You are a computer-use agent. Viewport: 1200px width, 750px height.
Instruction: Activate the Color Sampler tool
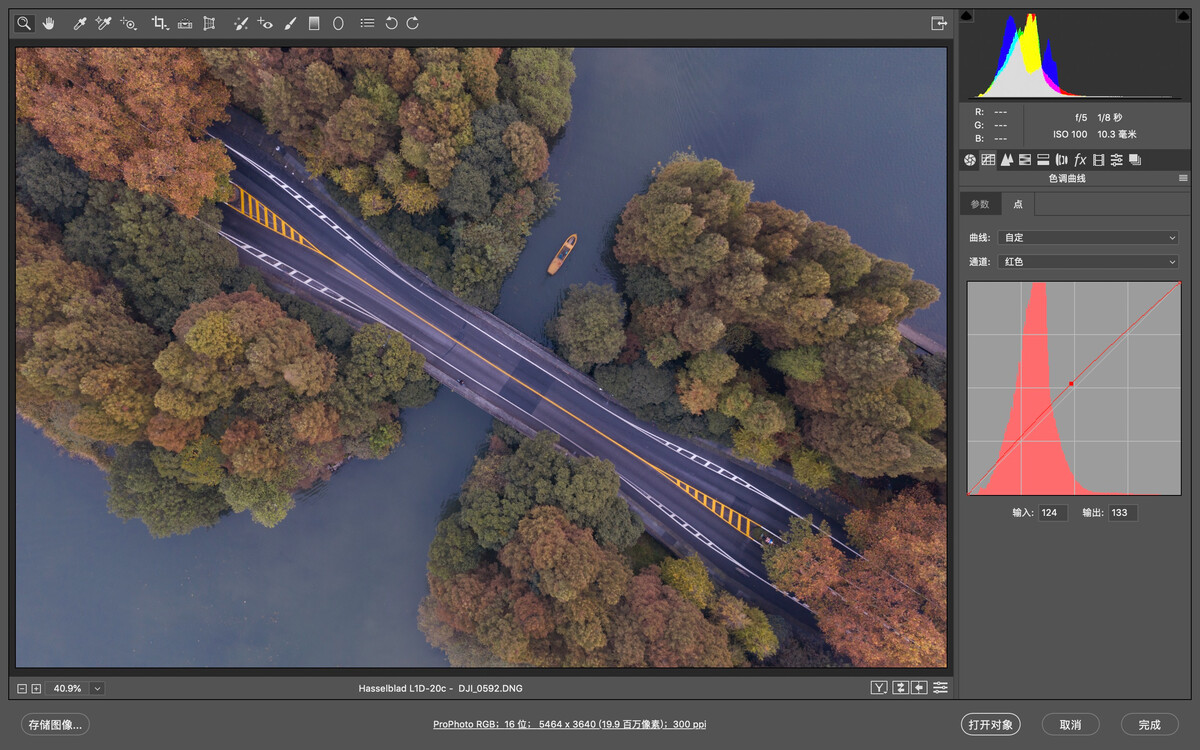point(103,23)
